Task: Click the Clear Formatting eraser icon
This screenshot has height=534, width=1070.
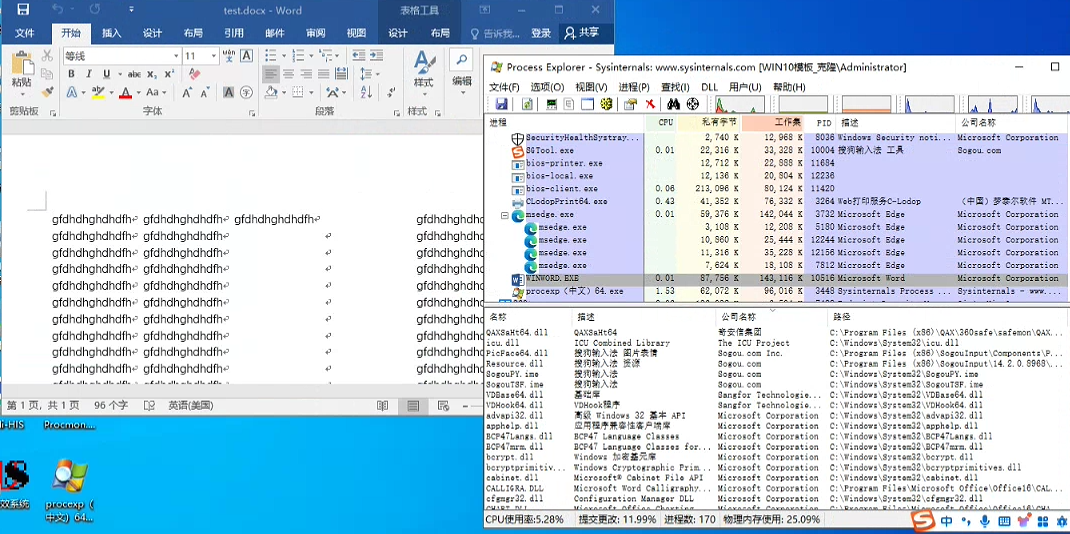Action: pyautogui.click(x=192, y=74)
